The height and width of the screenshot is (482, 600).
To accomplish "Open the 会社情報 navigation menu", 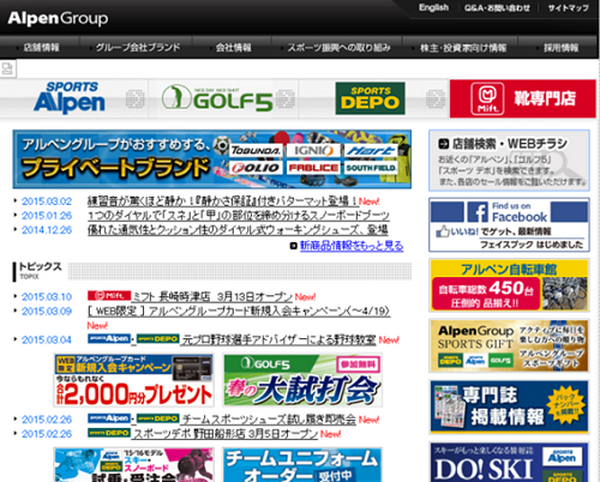I will pyautogui.click(x=232, y=47).
